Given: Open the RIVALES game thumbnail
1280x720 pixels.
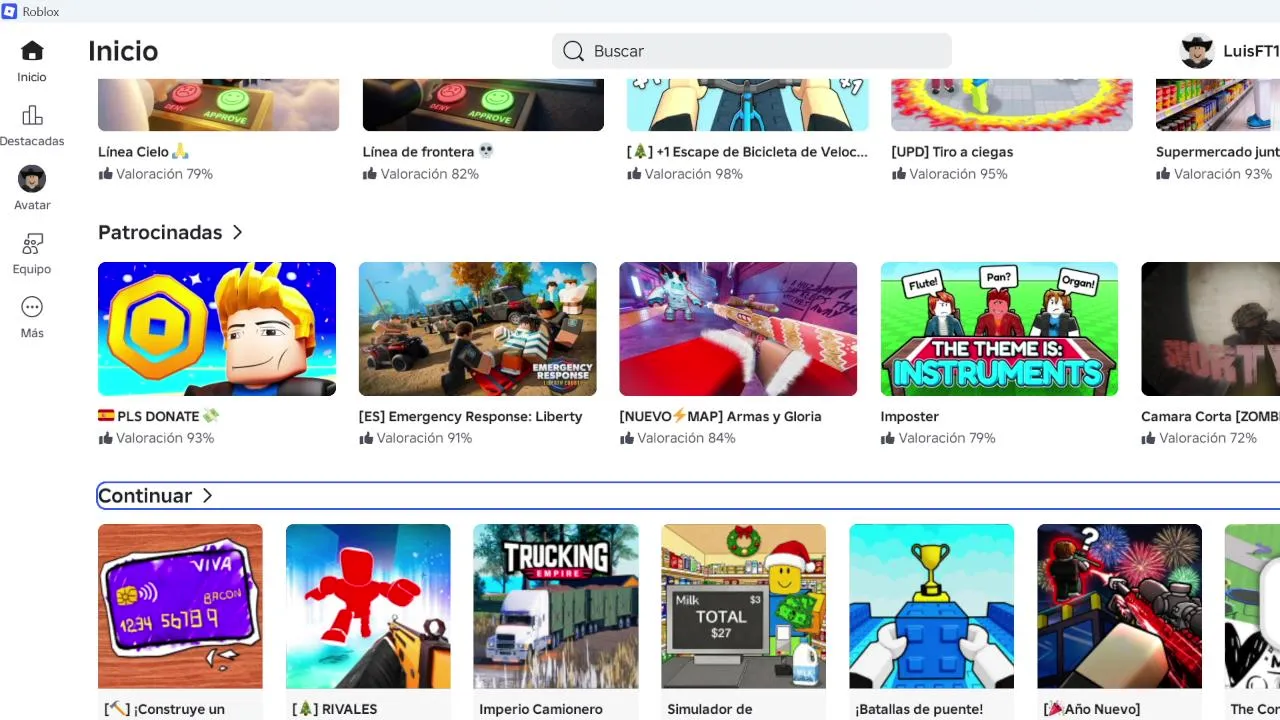Looking at the screenshot, I should pyautogui.click(x=368, y=606).
